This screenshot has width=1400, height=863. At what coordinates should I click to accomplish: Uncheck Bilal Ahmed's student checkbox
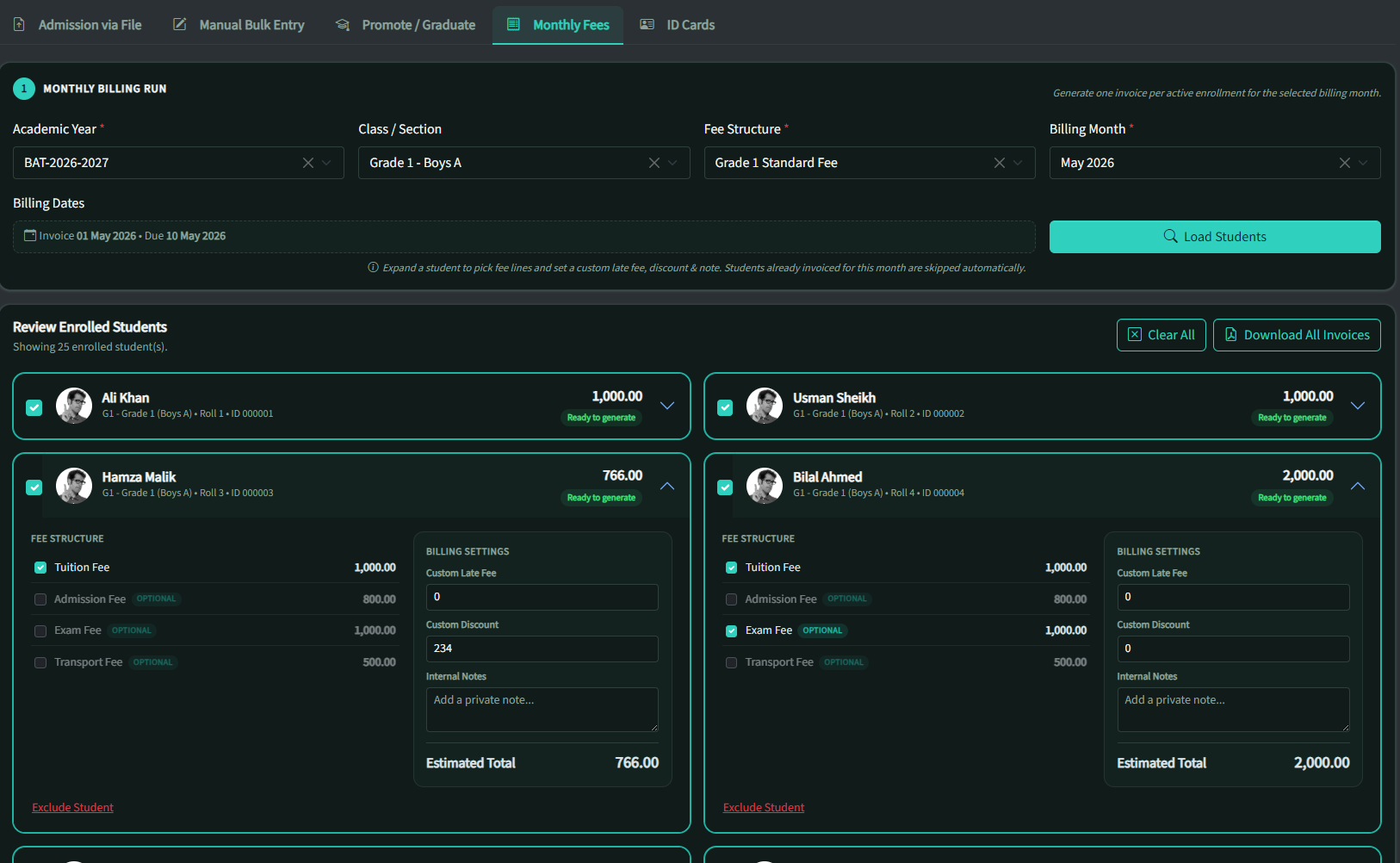click(x=725, y=487)
